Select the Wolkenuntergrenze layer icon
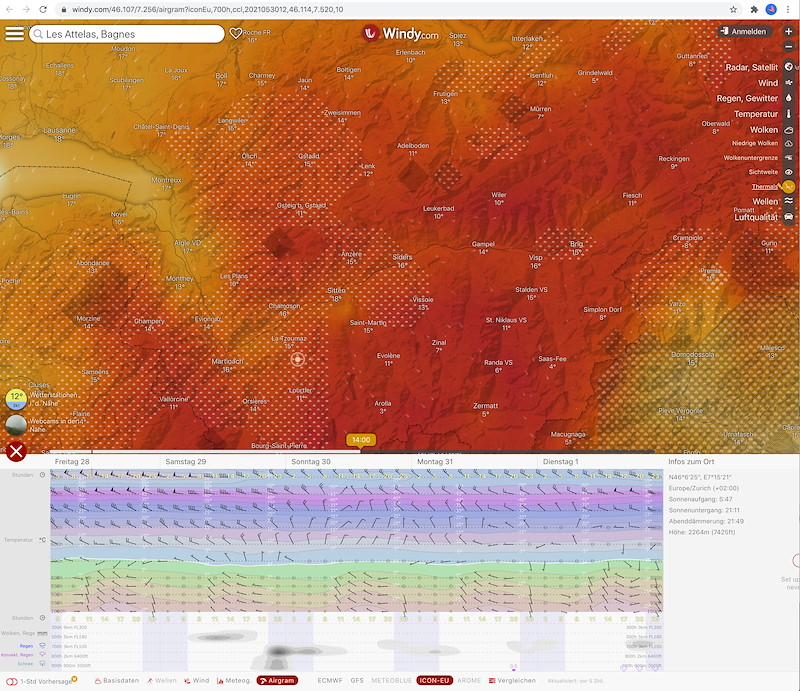 click(x=789, y=158)
